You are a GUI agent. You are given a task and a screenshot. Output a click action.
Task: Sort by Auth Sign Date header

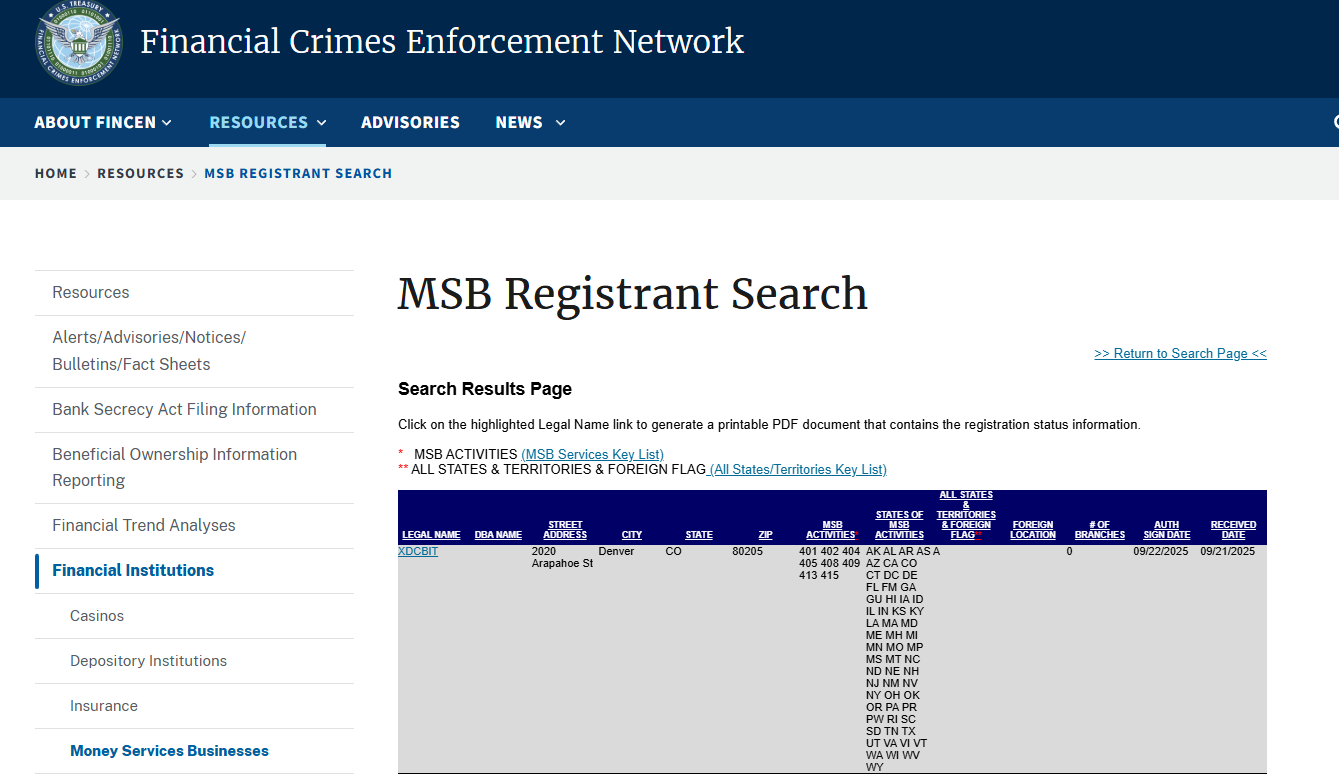click(1167, 530)
